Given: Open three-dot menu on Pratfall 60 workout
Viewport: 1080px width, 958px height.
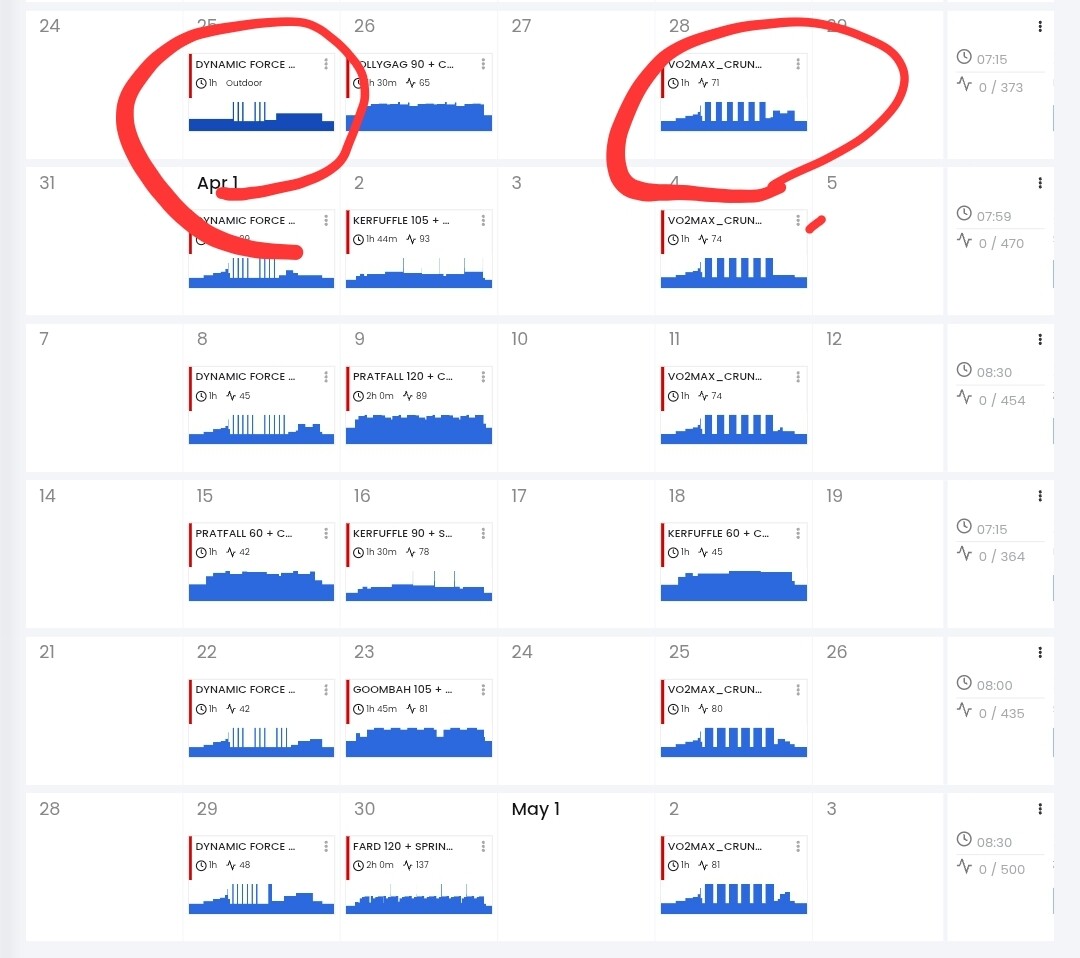Looking at the screenshot, I should tap(326, 533).
